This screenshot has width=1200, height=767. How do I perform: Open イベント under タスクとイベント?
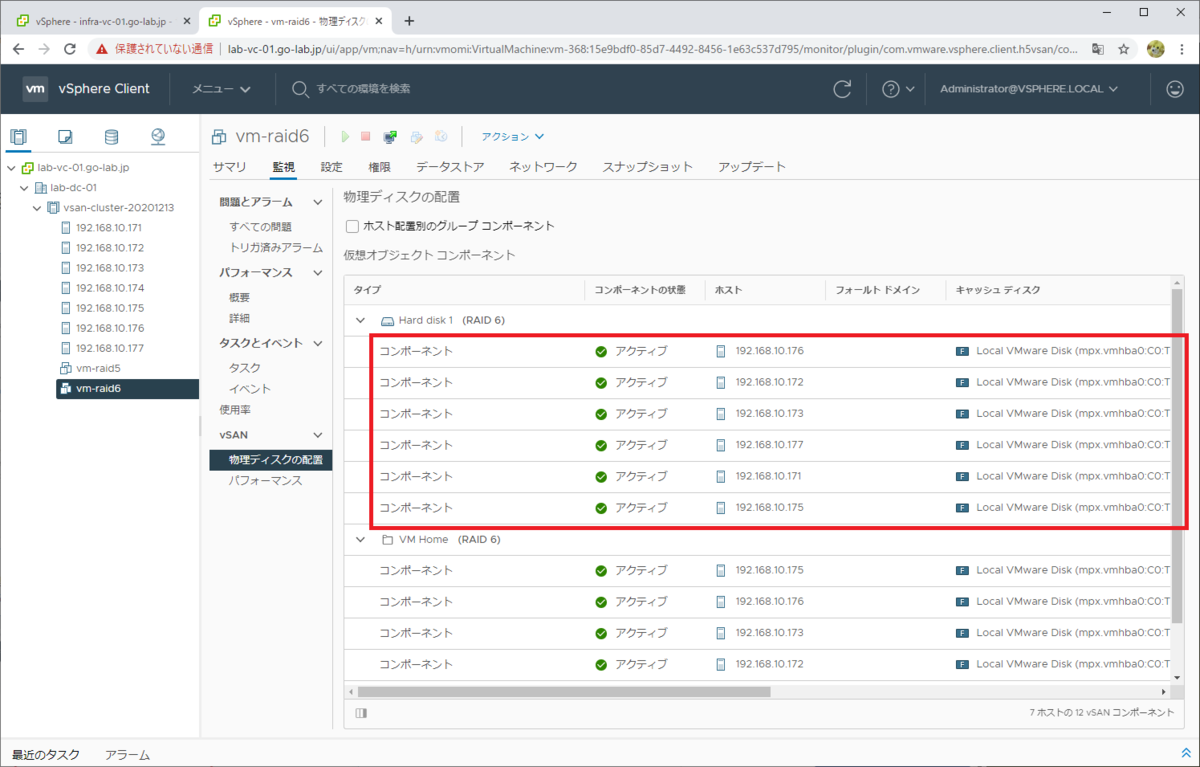click(x=250, y=389)
